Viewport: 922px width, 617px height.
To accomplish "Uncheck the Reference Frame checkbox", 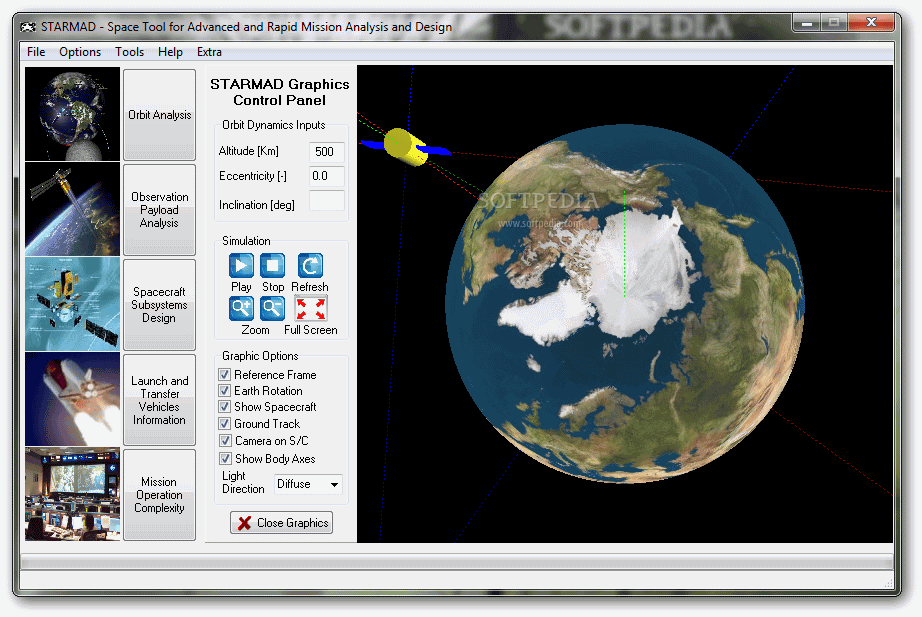I will point(224,375).
